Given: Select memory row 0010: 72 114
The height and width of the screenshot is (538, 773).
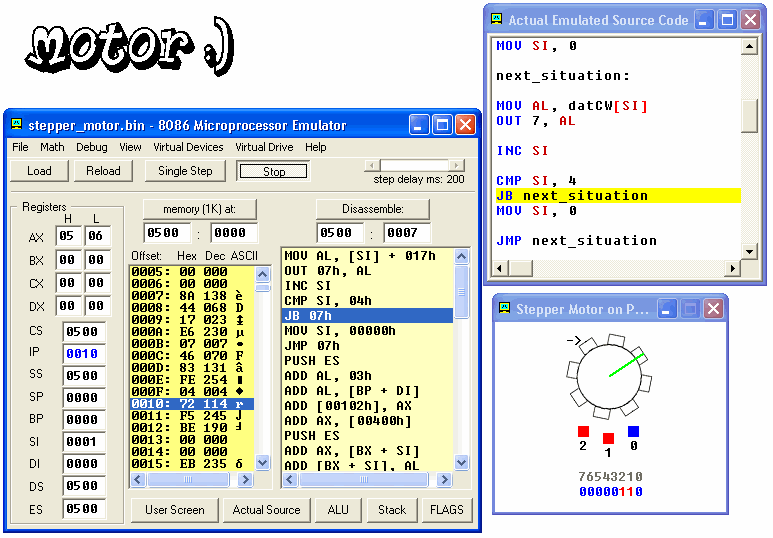Looking at the screenshot, I should pyautogui.click(x=192, y=404).
